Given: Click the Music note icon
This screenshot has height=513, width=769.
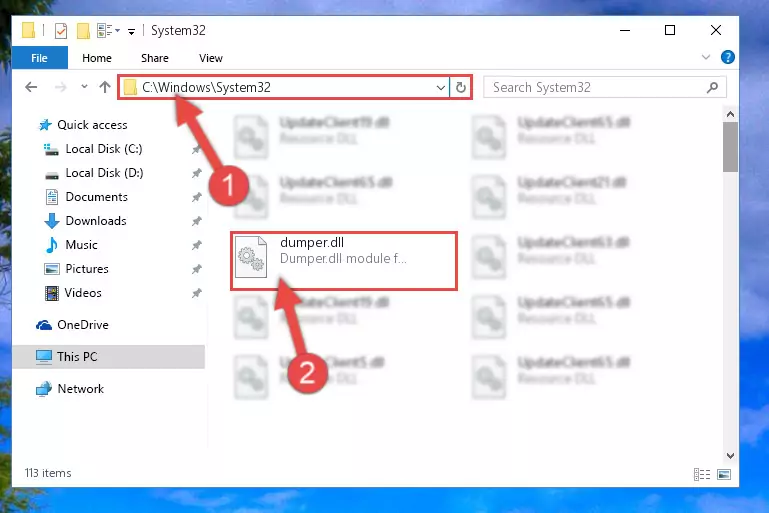Looking at the screenshot, I should coord(51,245).
